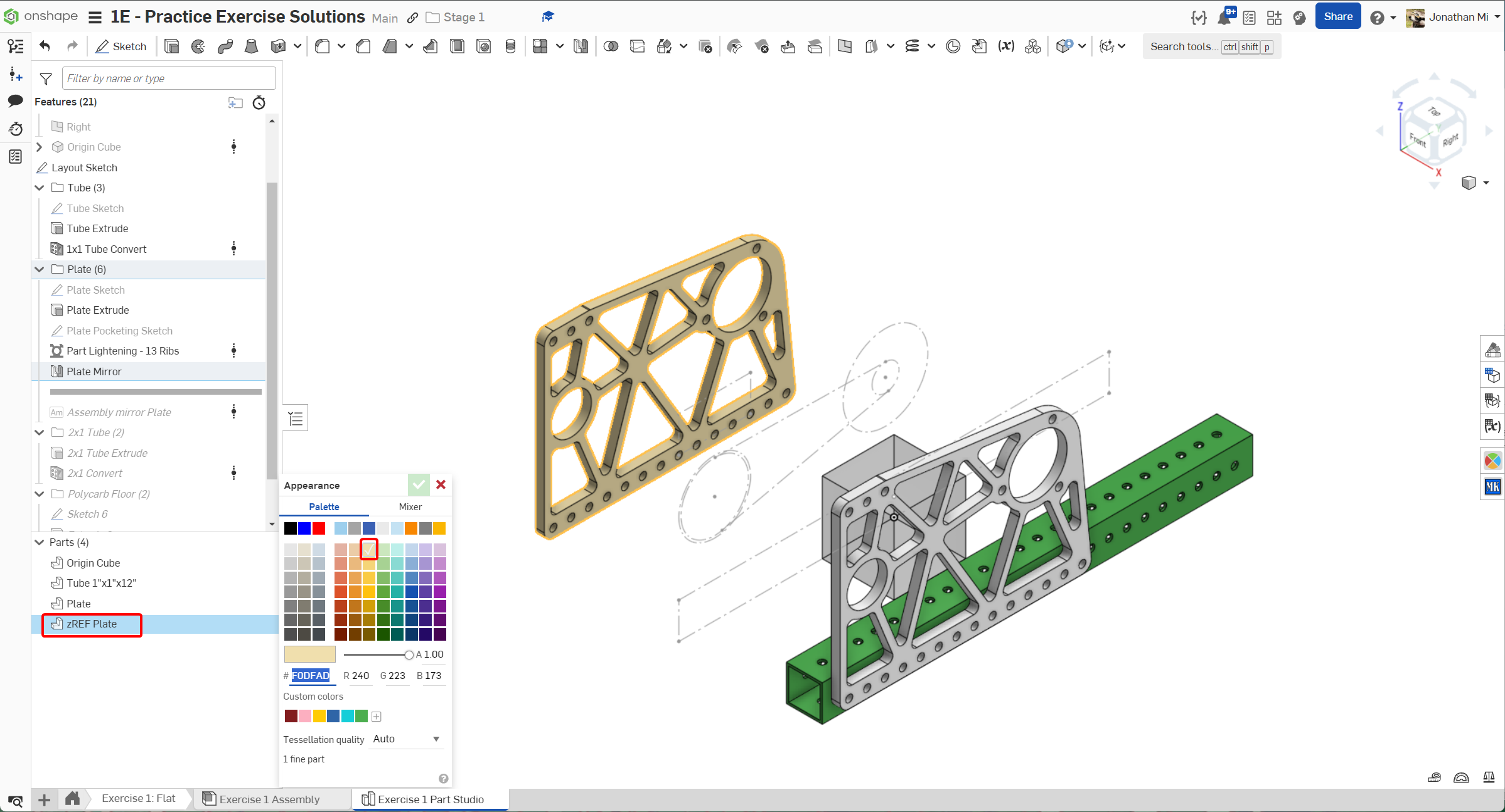Select the Sweep tool icon
The image size is (1505, 812).
225,46
